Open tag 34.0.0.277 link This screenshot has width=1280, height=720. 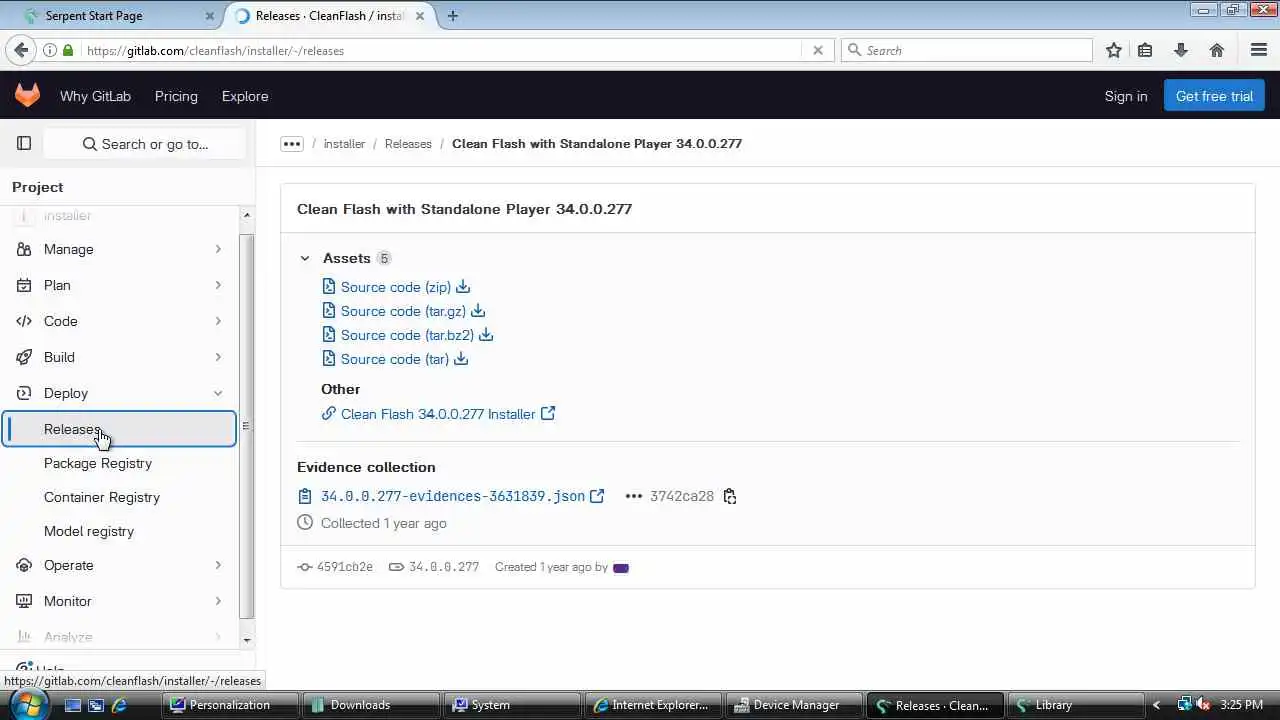click(444, 567)
